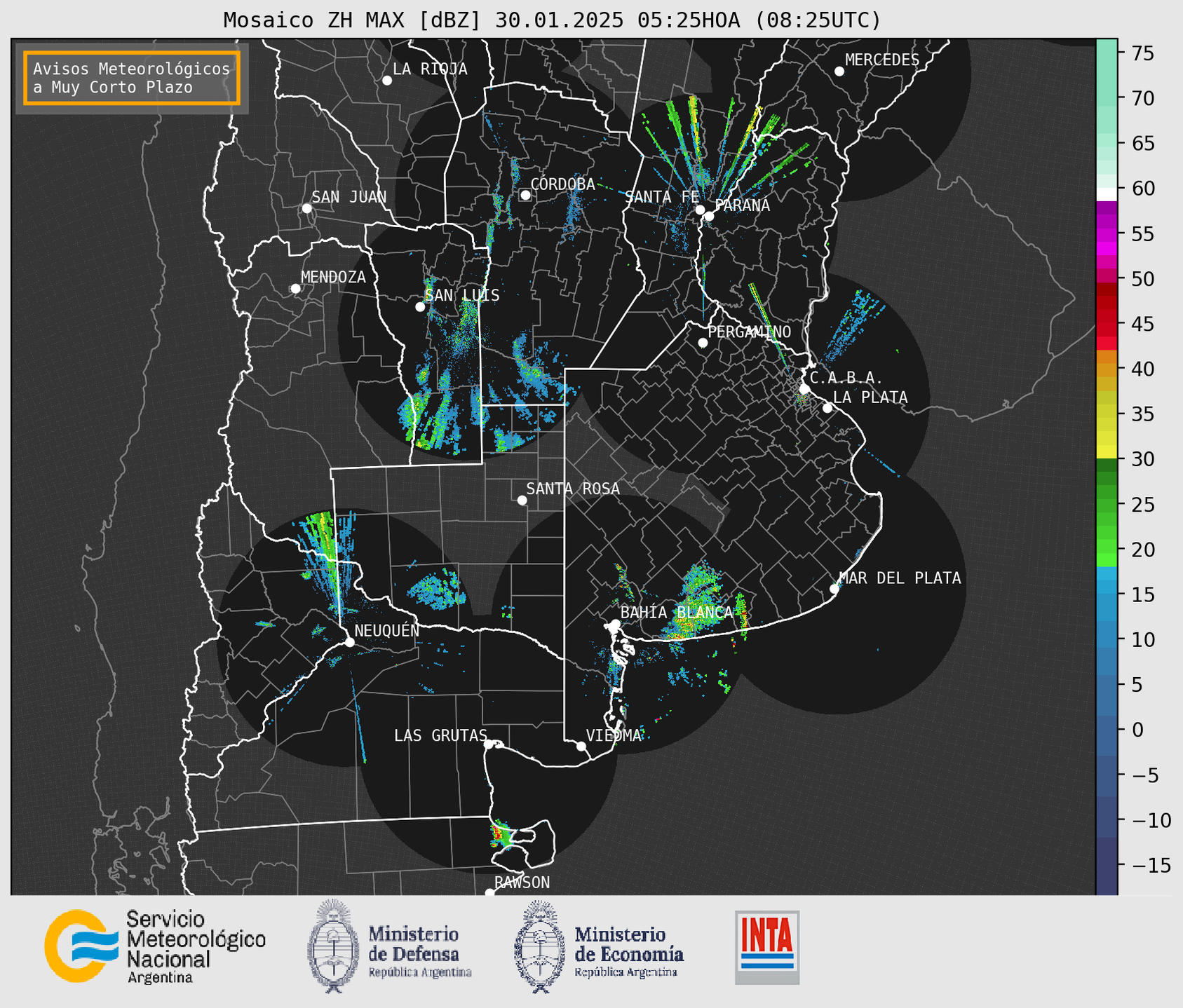
Task: Click the SANTA ROSA label text
Action: tap(573, 489)
